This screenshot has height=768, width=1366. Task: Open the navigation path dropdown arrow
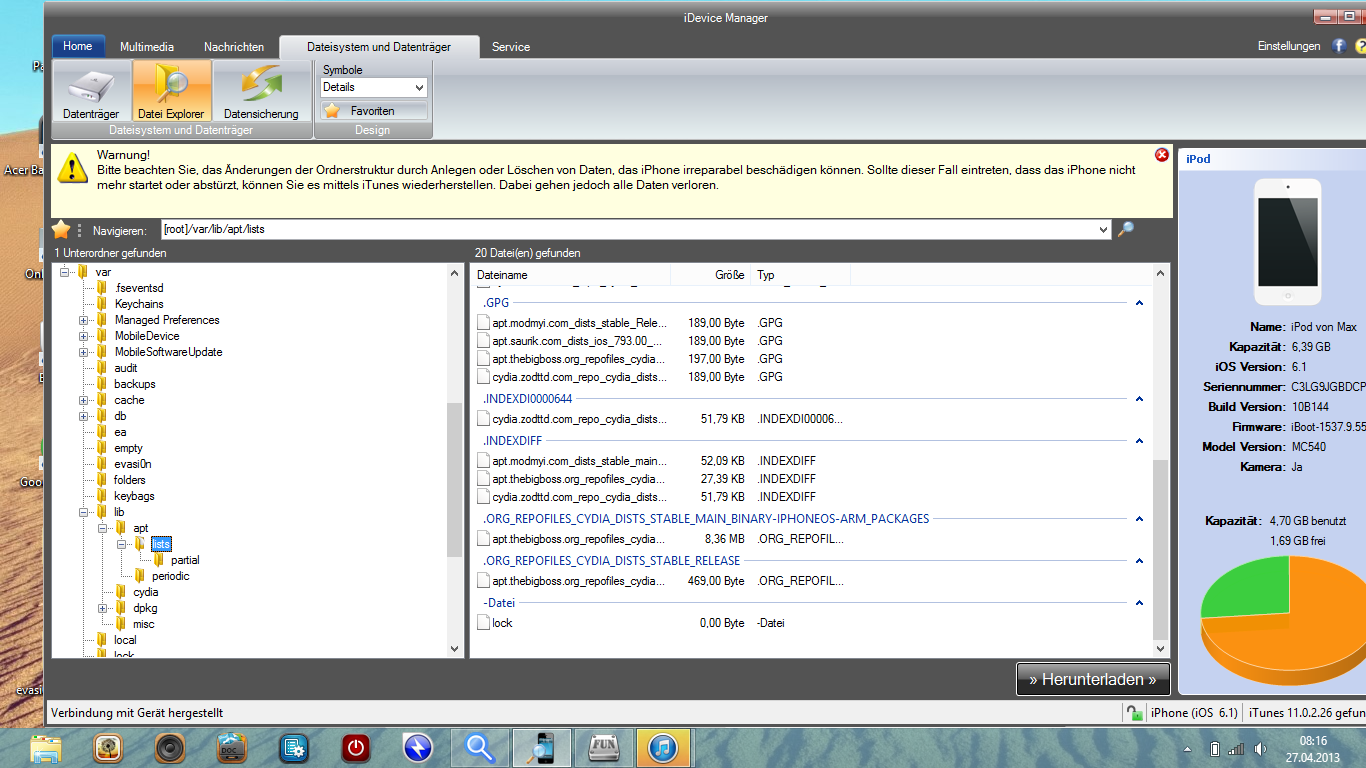point(1104,229)
